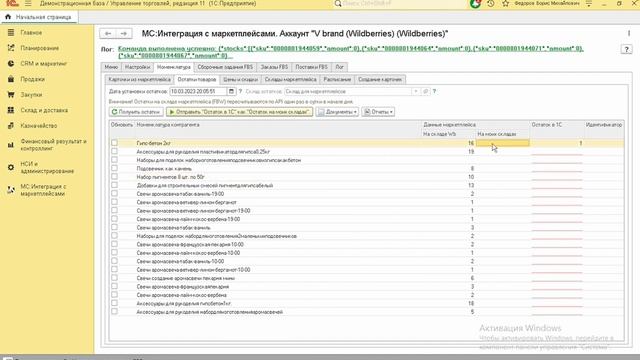Switch to the Меню tab
The image size is (640, 360).
click(111, 67)
